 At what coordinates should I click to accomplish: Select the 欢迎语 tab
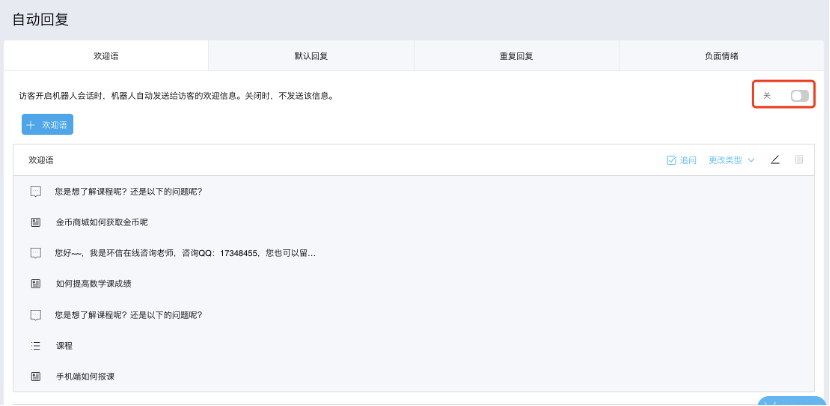coord(106,55)
